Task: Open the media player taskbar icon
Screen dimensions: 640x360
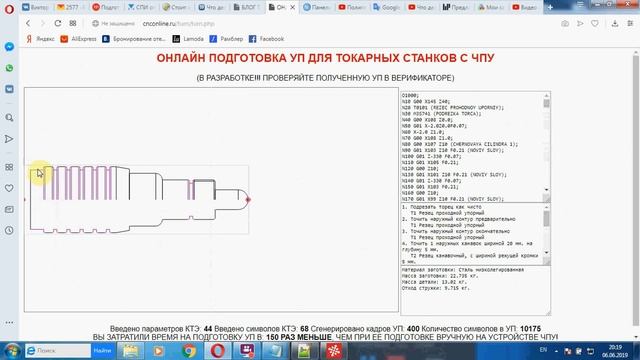Action: click(159, 351)
